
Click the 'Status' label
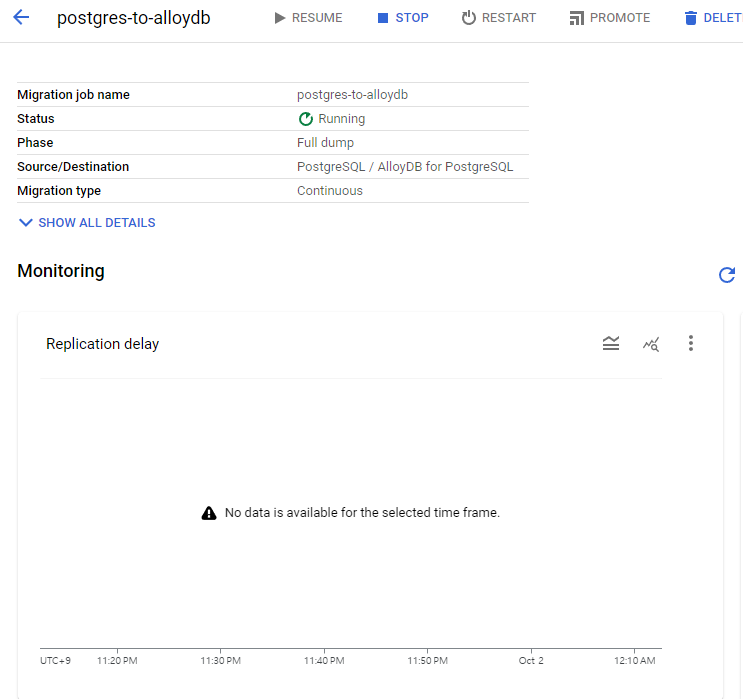pyautogui.click(x=36, y=119)
